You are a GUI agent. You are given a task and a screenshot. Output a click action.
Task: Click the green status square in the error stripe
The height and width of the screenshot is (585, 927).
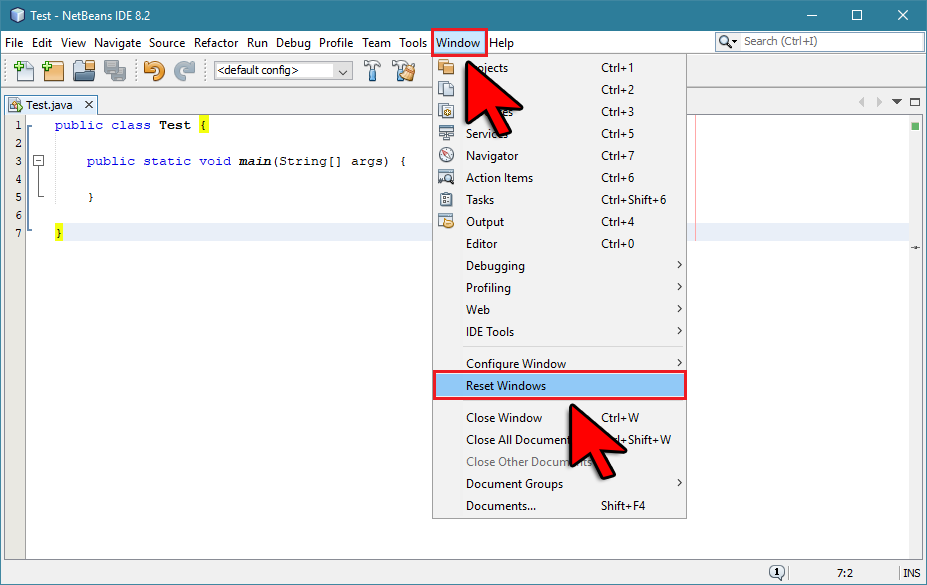[x=915, y=126]
